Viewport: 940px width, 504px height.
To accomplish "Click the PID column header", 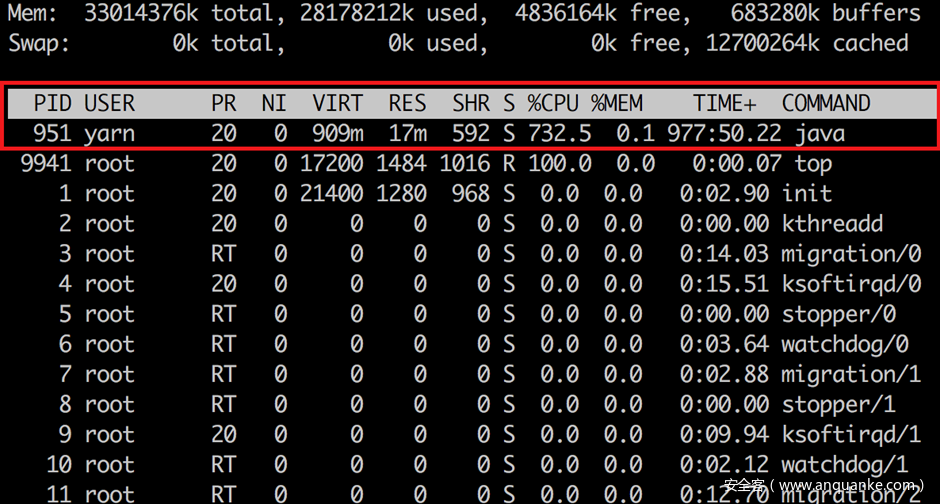I will pyautogui.click(x=54, y=103).
